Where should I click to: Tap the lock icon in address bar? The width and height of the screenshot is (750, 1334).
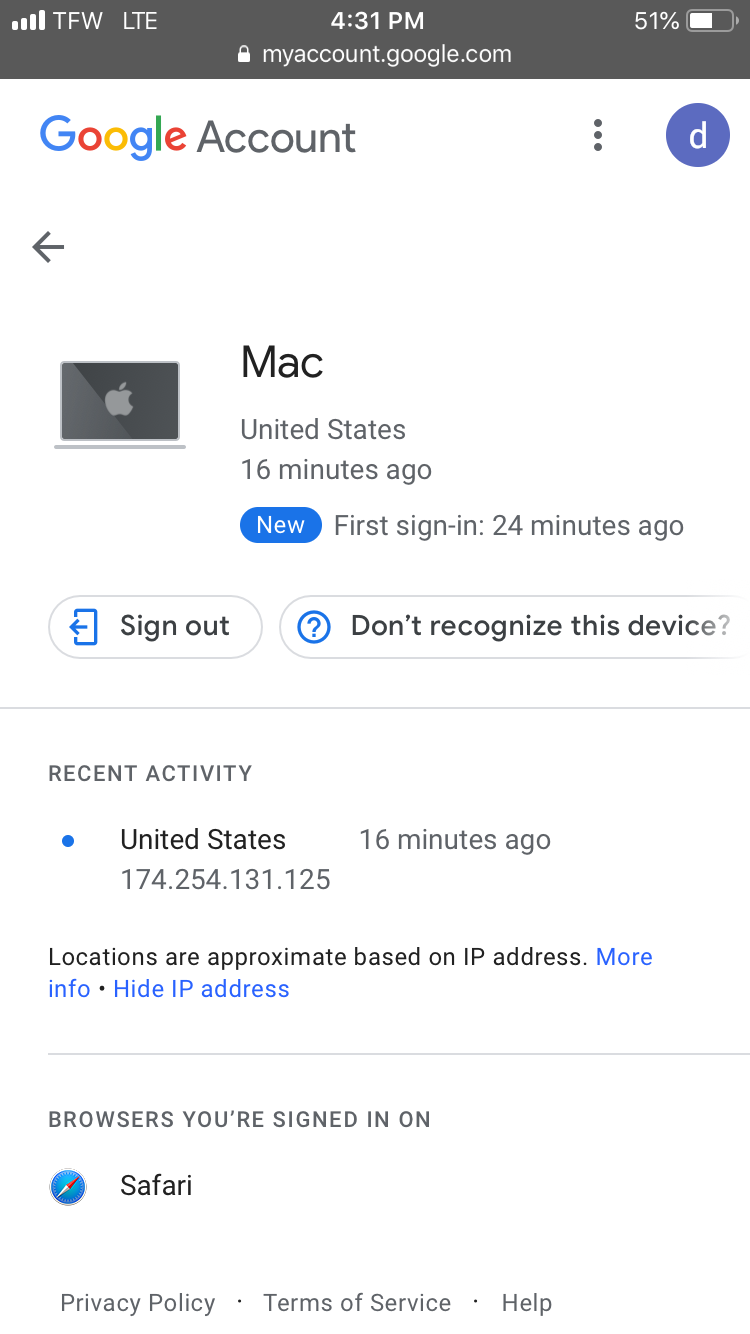[244, 55]
